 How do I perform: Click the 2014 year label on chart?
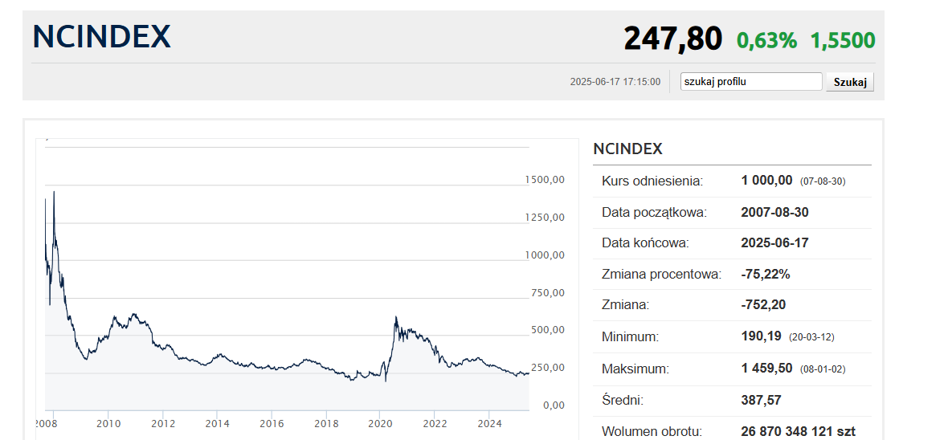(x=217, y=422)
